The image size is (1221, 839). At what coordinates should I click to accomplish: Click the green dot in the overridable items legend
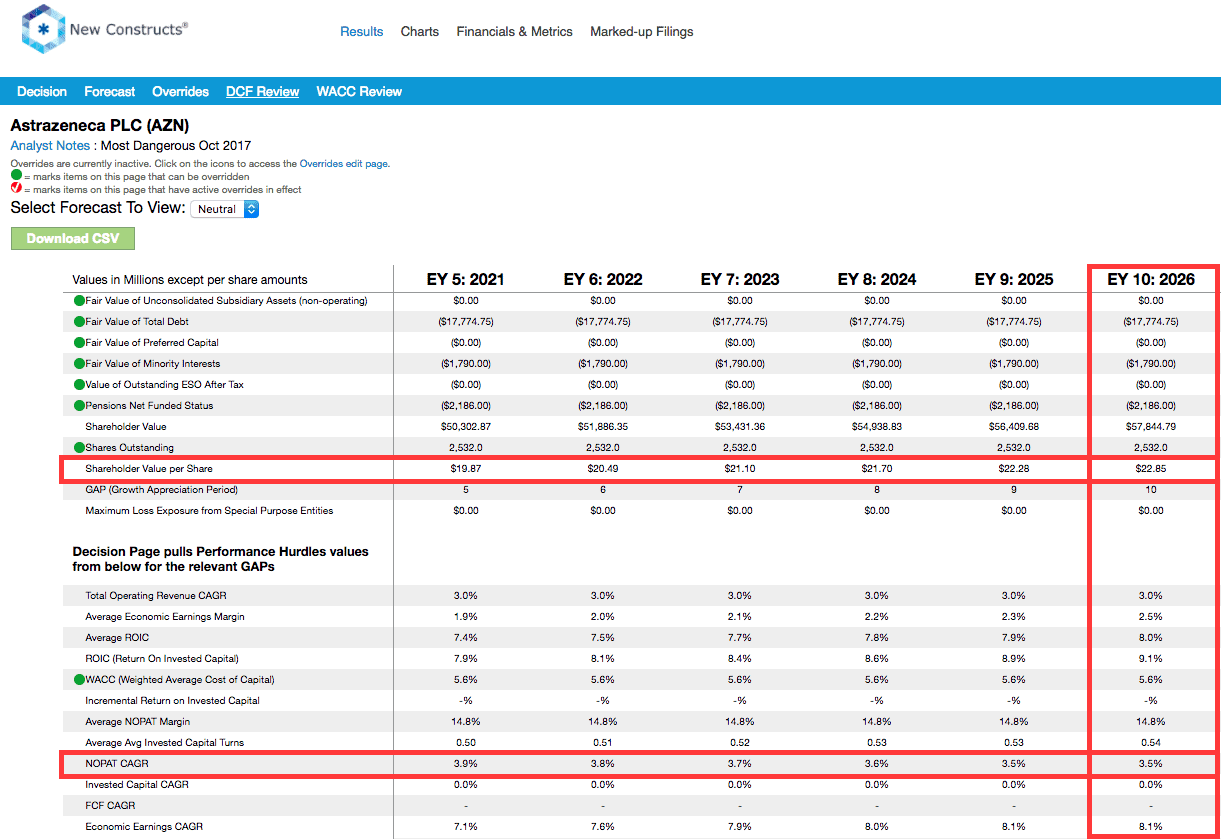16,177
